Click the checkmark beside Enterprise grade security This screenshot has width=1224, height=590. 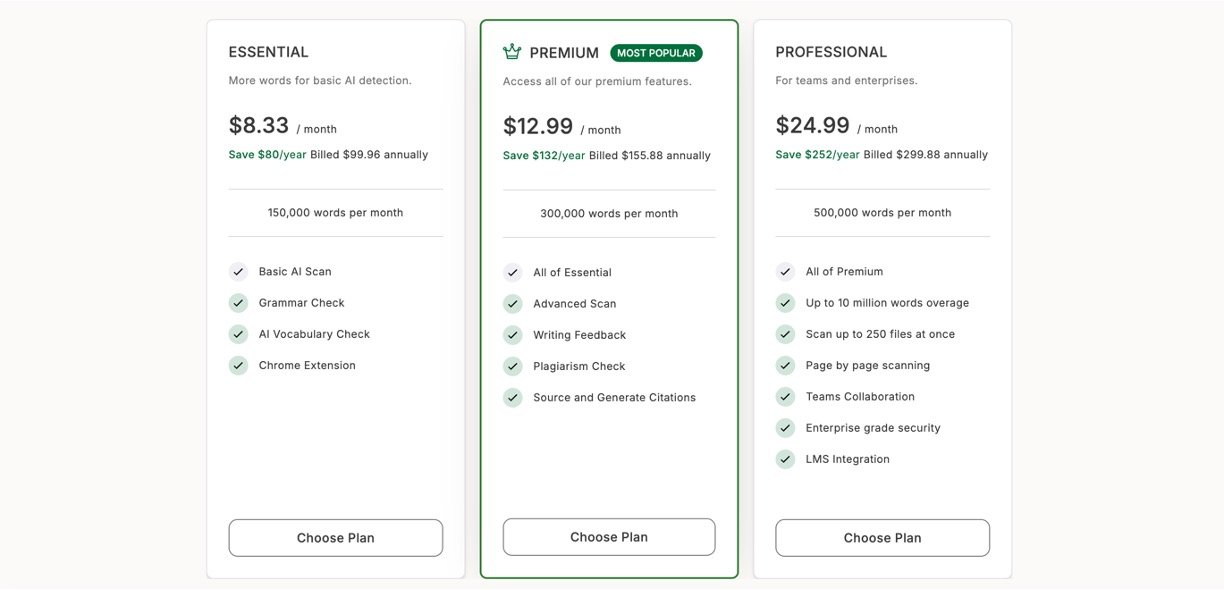pyautogui.click(x=785, y=428)
